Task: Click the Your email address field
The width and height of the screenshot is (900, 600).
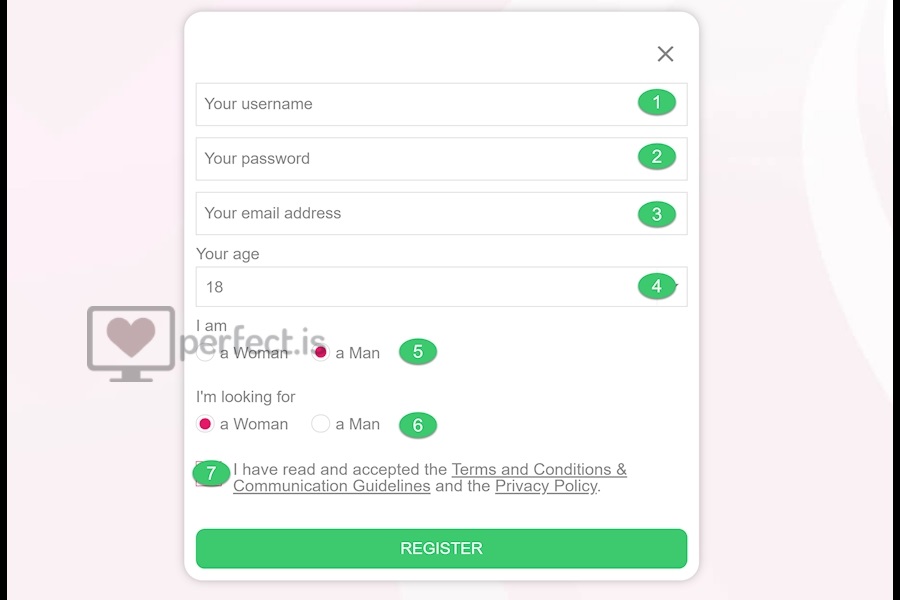Action: pos(441,213)
